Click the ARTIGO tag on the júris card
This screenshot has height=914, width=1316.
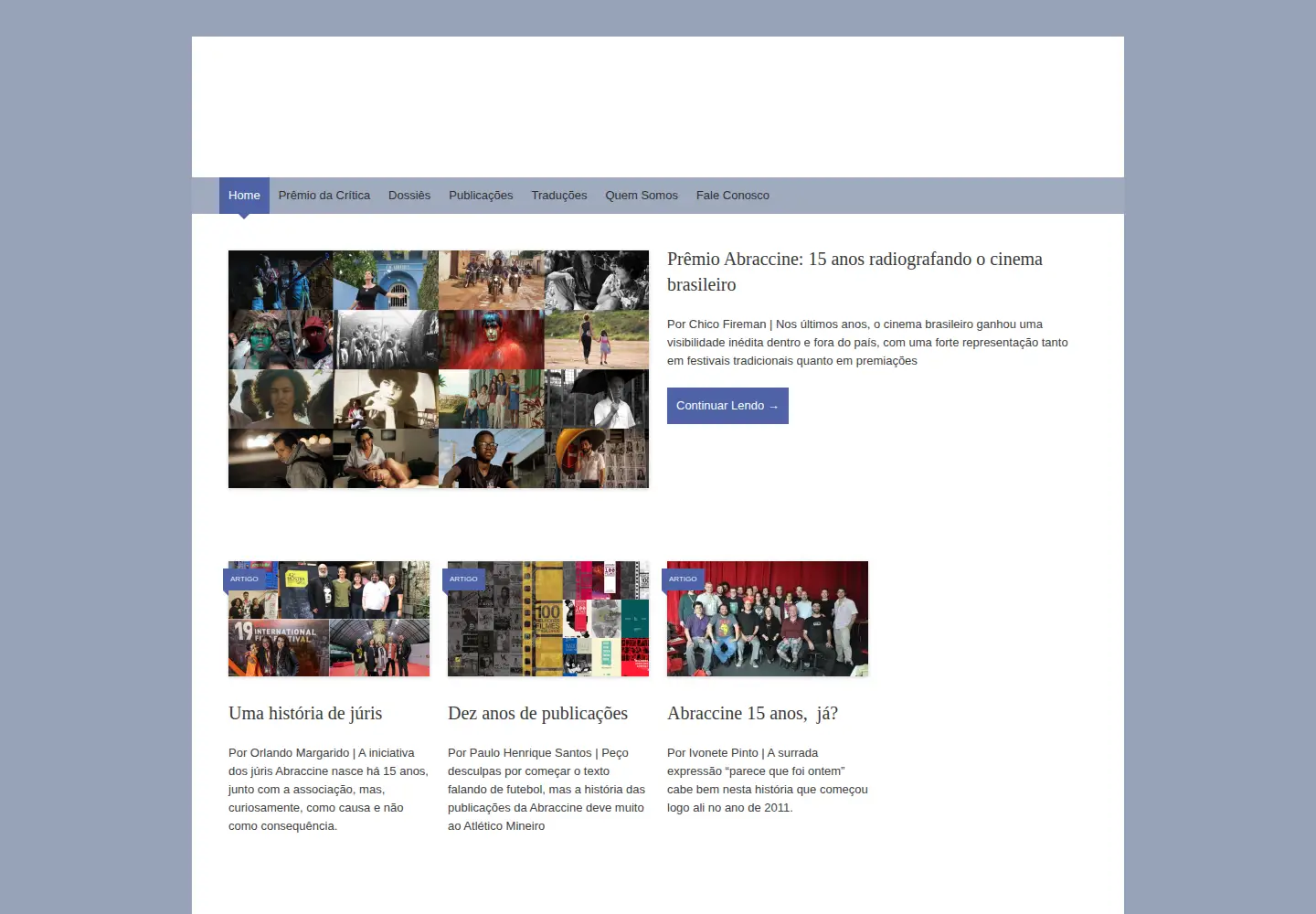pos(244,579)
